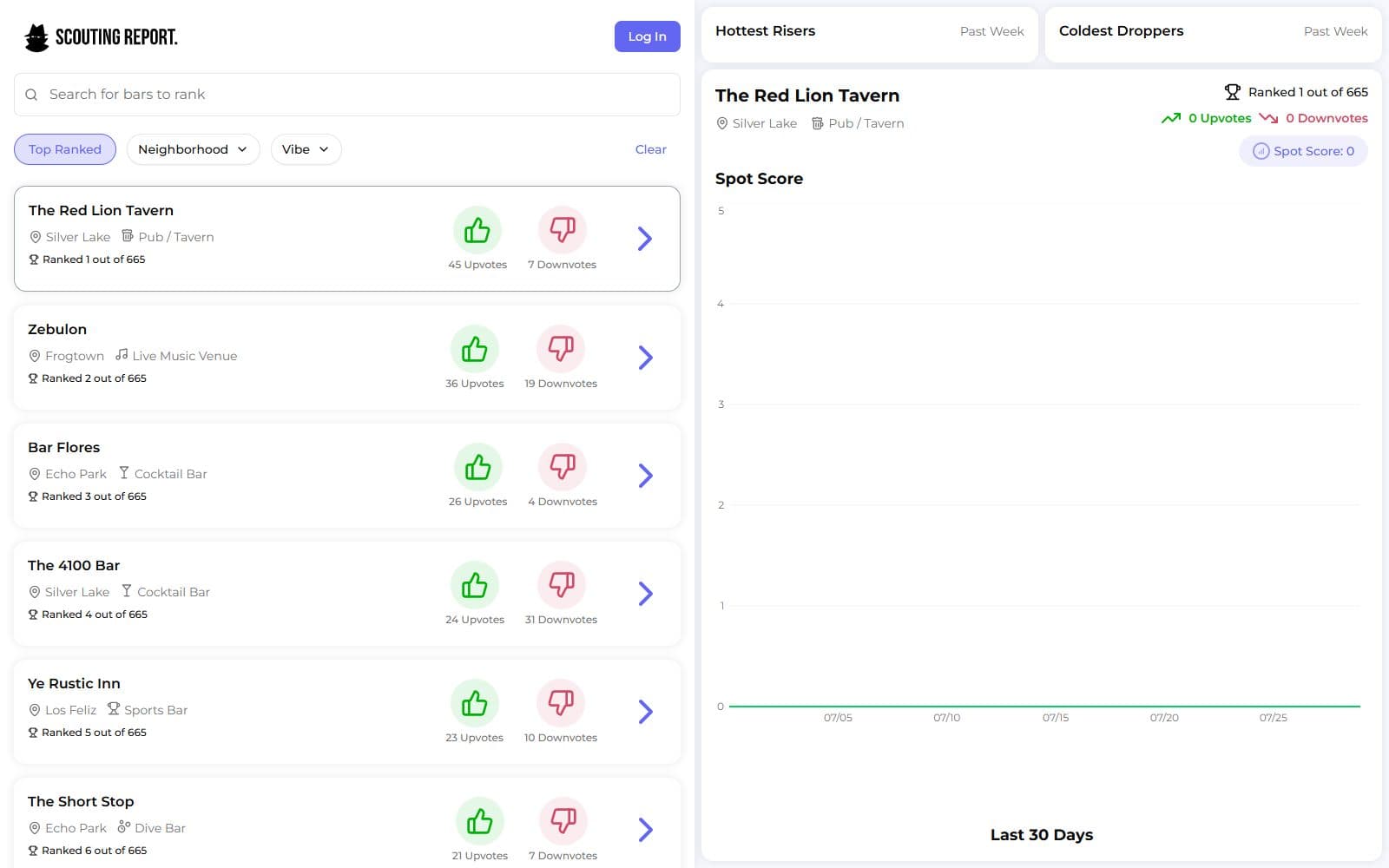
Task: Click the Frogtown neighborhood label
Action: click(x=75, y=356)
